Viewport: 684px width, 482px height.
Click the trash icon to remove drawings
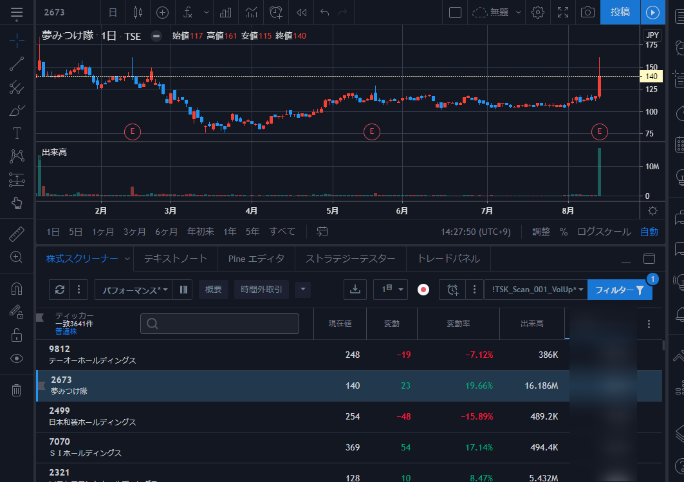tap(16, 390)
